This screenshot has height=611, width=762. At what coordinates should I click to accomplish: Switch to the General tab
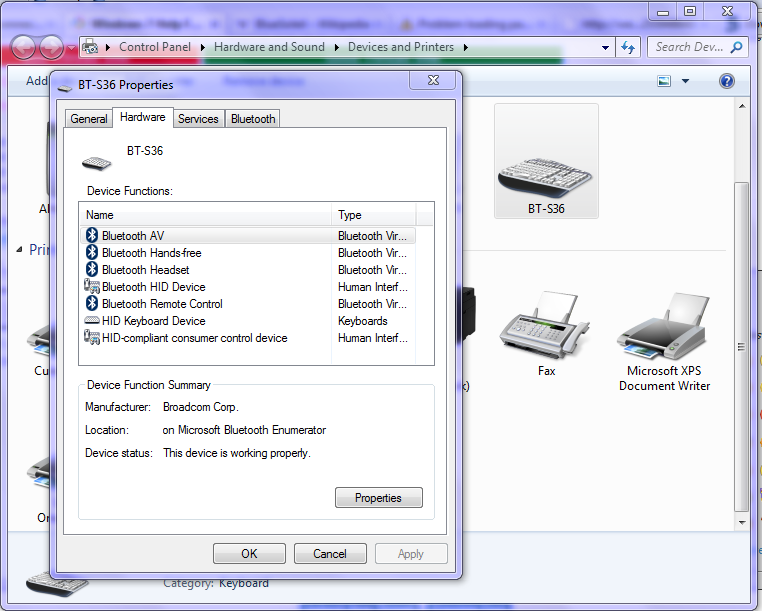(88, 119)
